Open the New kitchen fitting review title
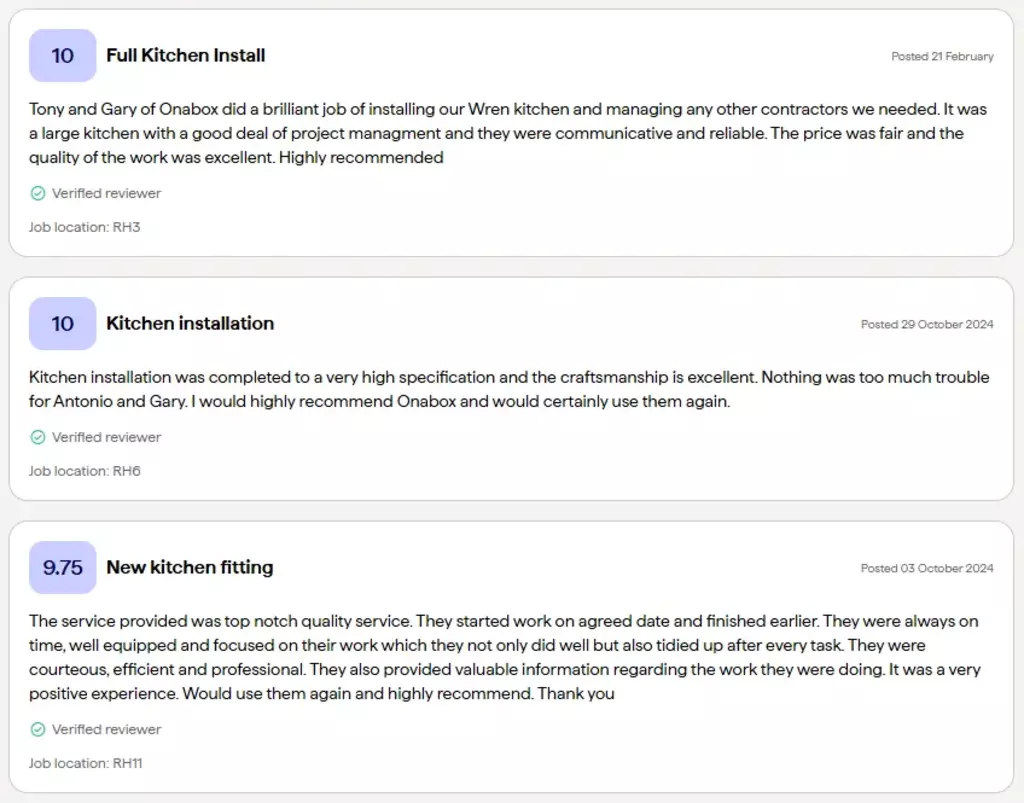 pos(189,567)
